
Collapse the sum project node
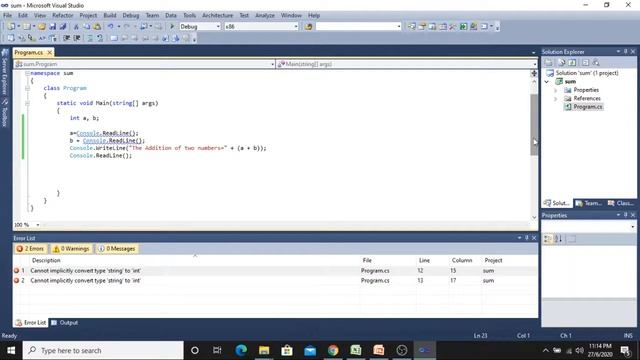(x=547, y=82)
